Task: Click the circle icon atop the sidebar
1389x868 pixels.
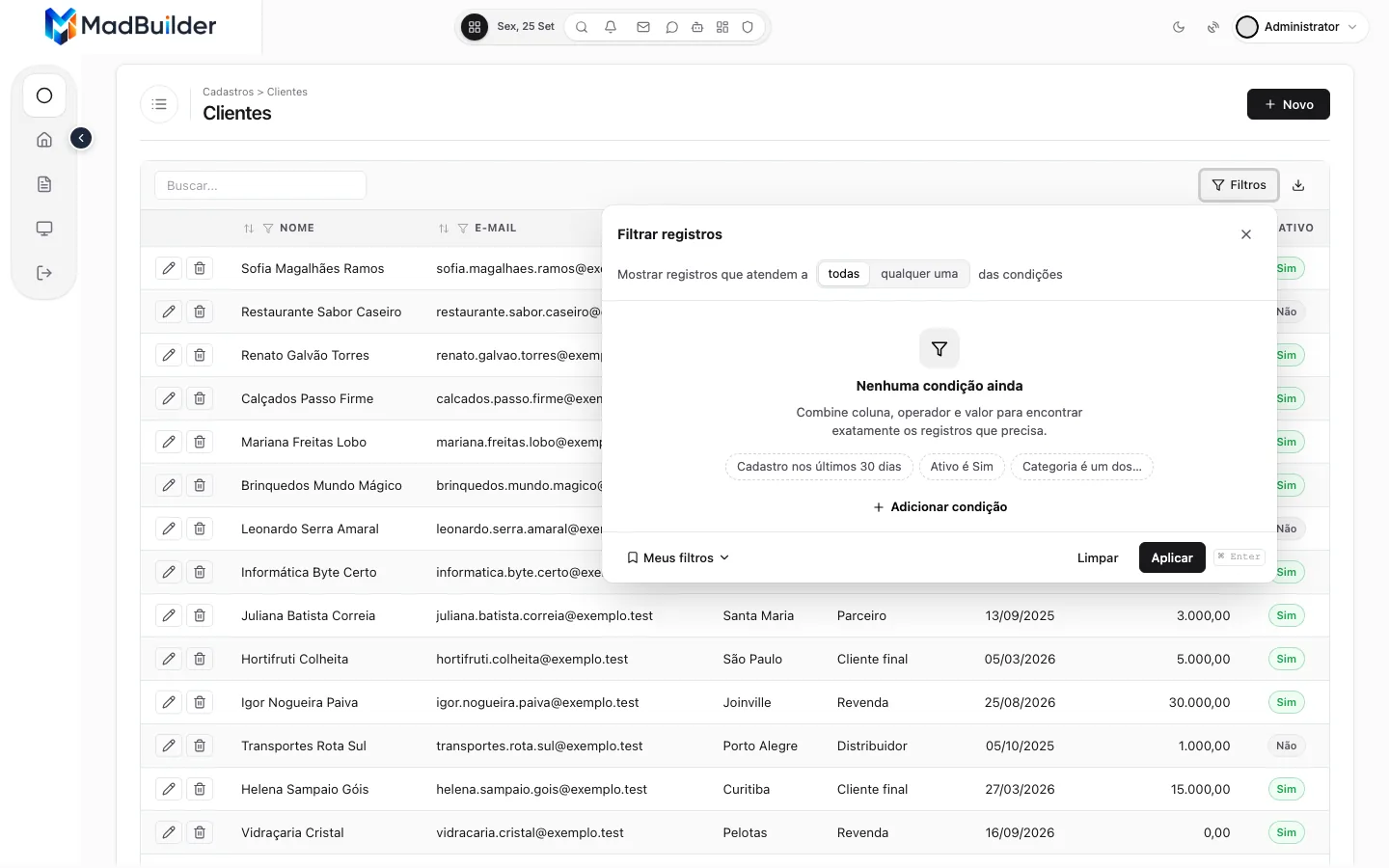Action: [x=44, y=95]
